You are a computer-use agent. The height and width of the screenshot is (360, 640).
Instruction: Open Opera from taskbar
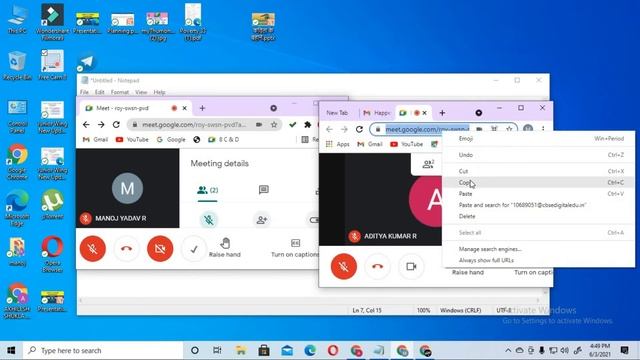pos(333,351)
